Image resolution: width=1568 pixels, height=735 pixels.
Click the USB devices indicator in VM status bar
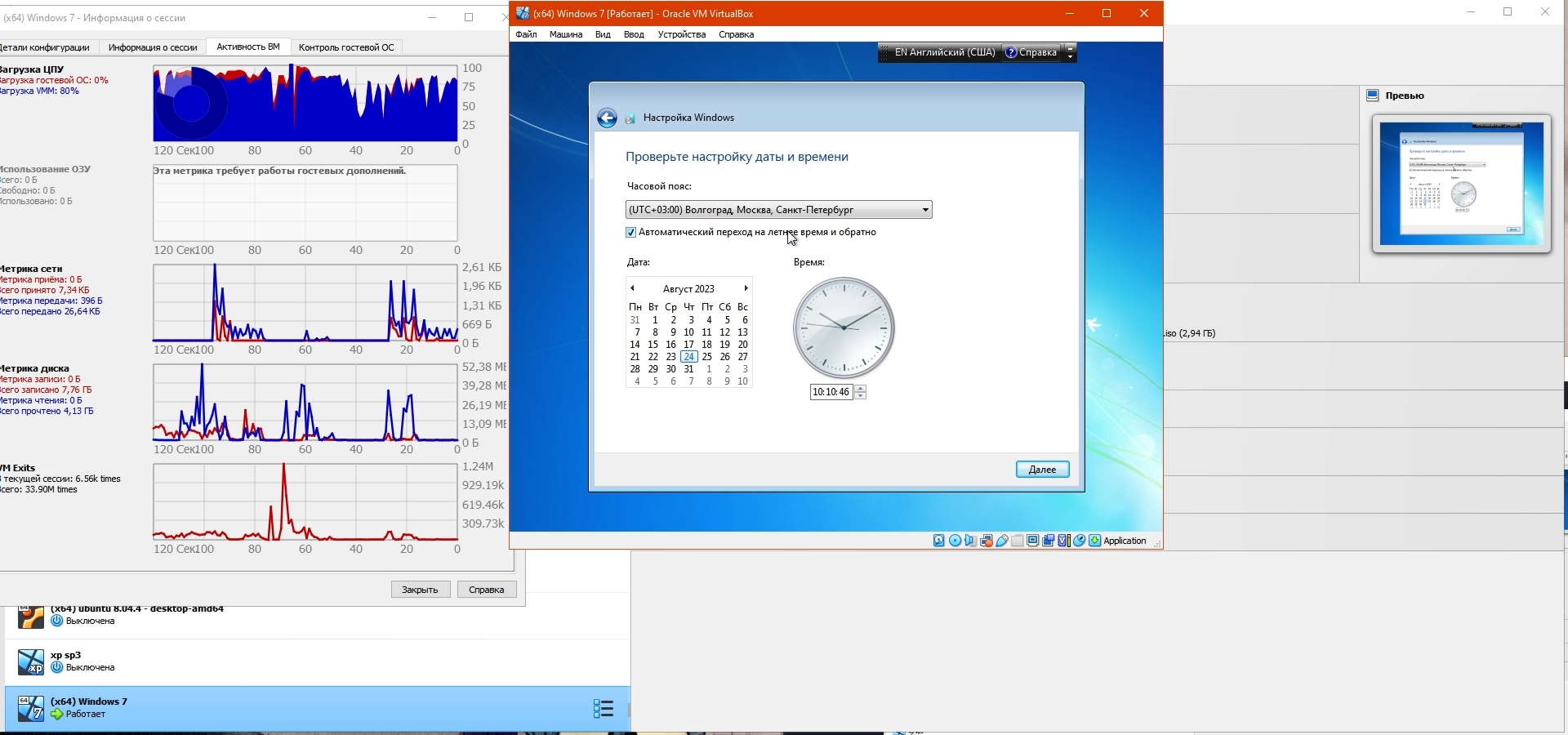coord(1001,541)
